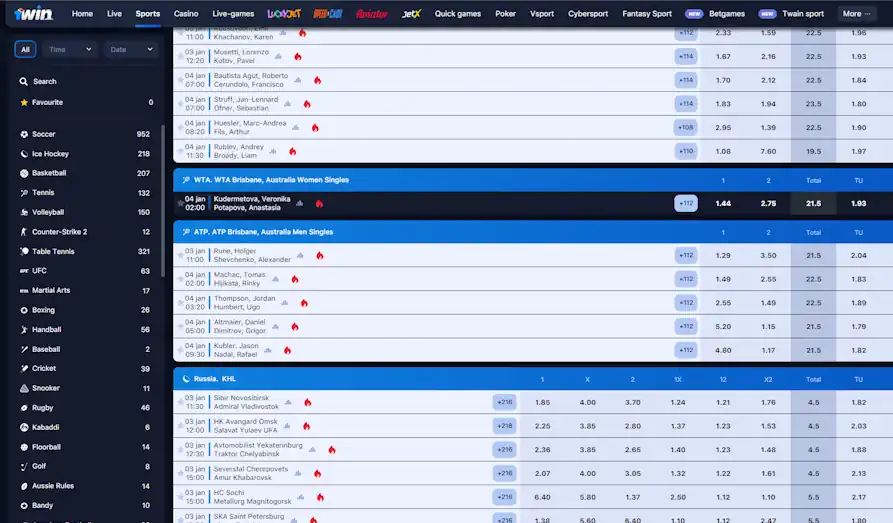Open the Home tab
The image size is (893, 523).
tap(82, 14)
